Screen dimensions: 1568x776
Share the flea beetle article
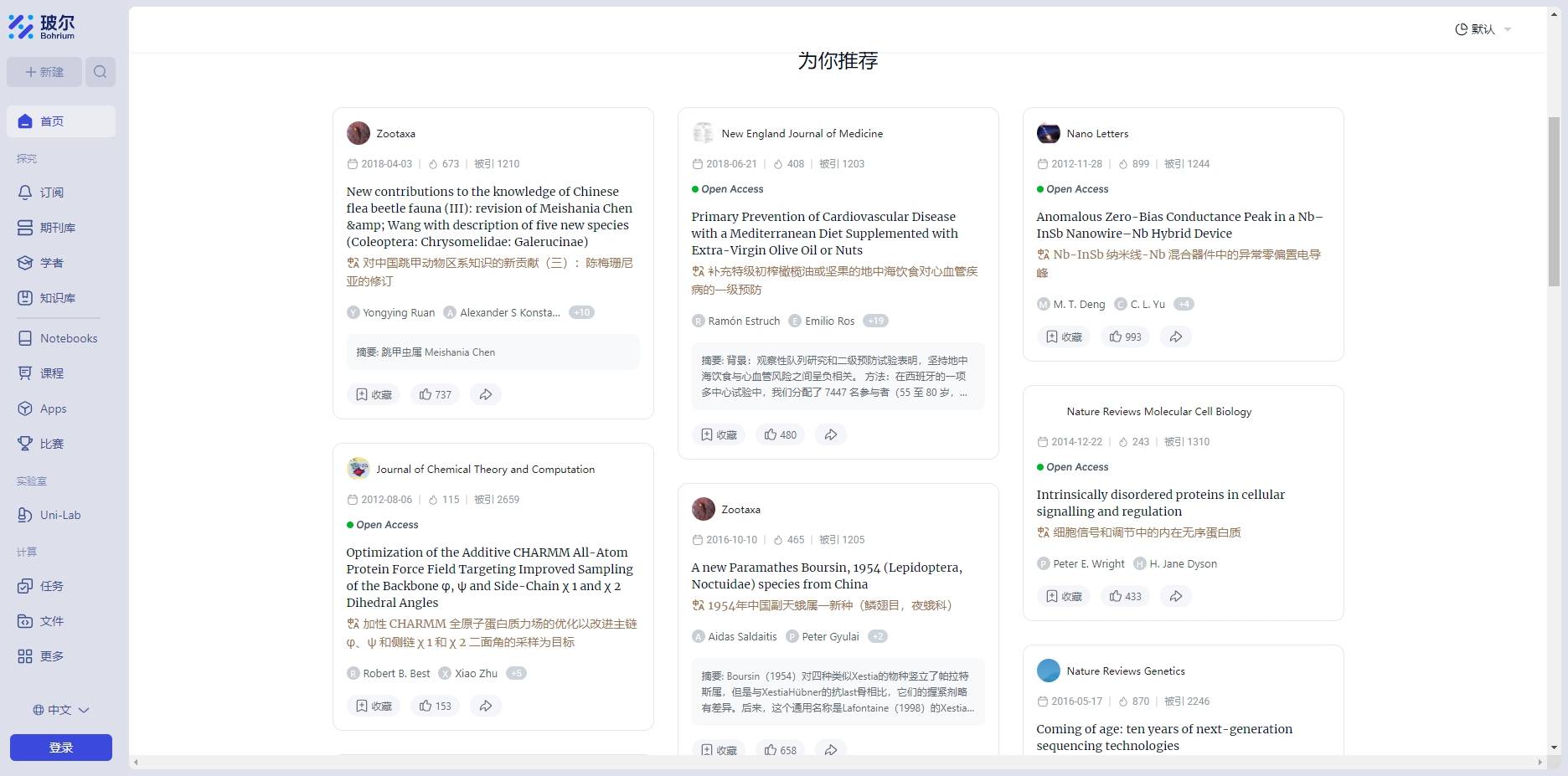pos(486,394)
